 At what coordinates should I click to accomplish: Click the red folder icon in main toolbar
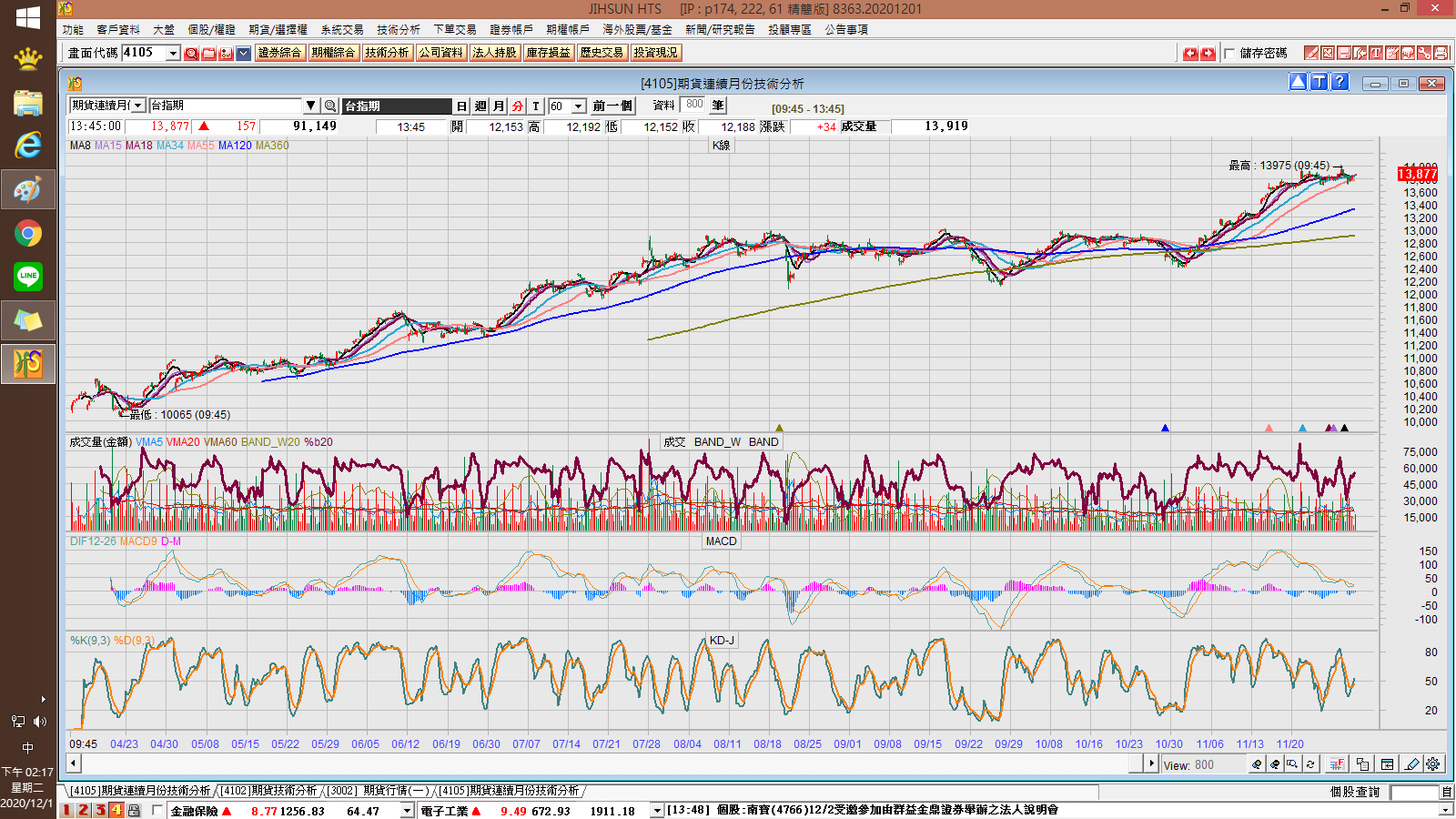(x=208, y=54)
